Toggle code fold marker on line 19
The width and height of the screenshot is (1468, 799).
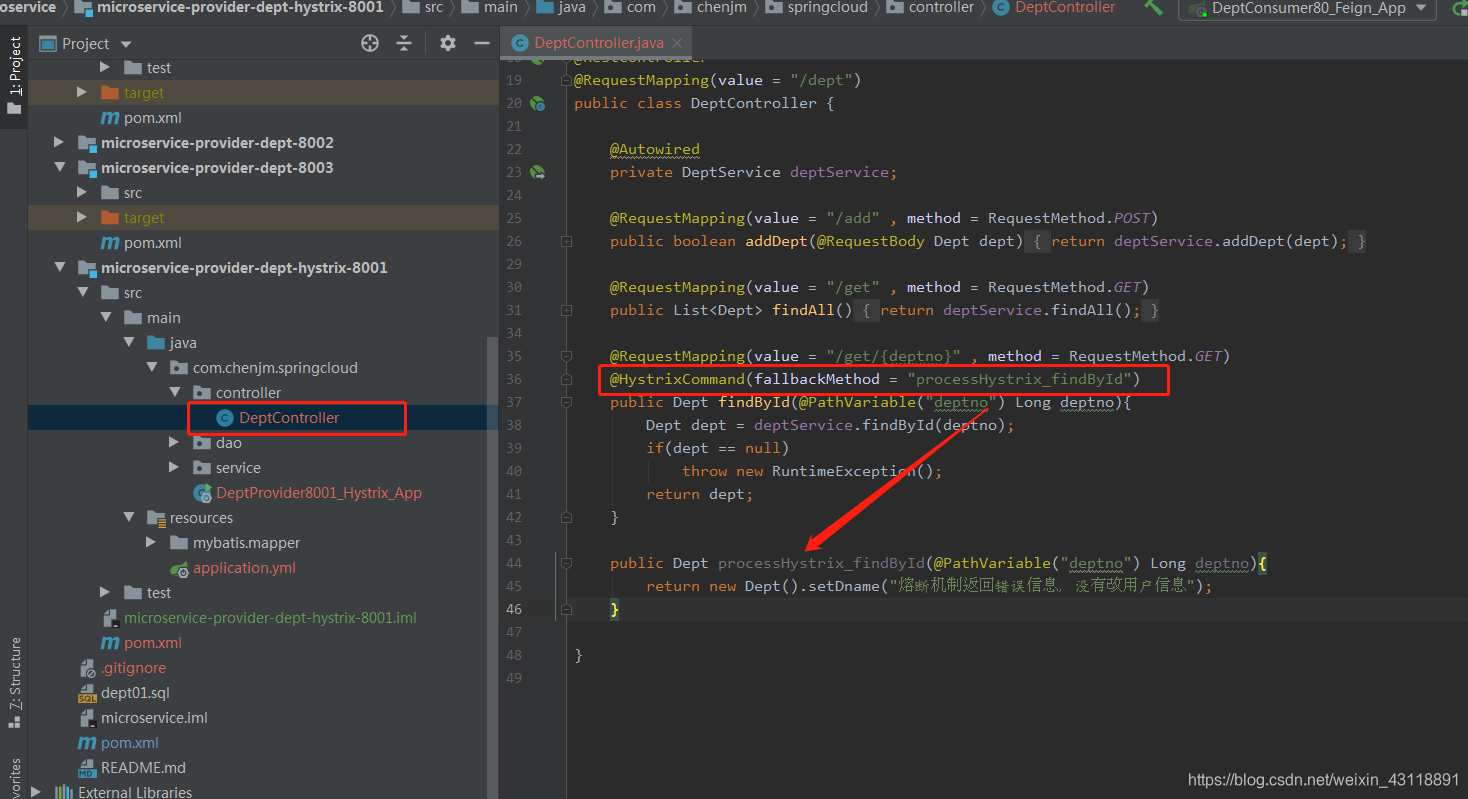coord(566,80)
